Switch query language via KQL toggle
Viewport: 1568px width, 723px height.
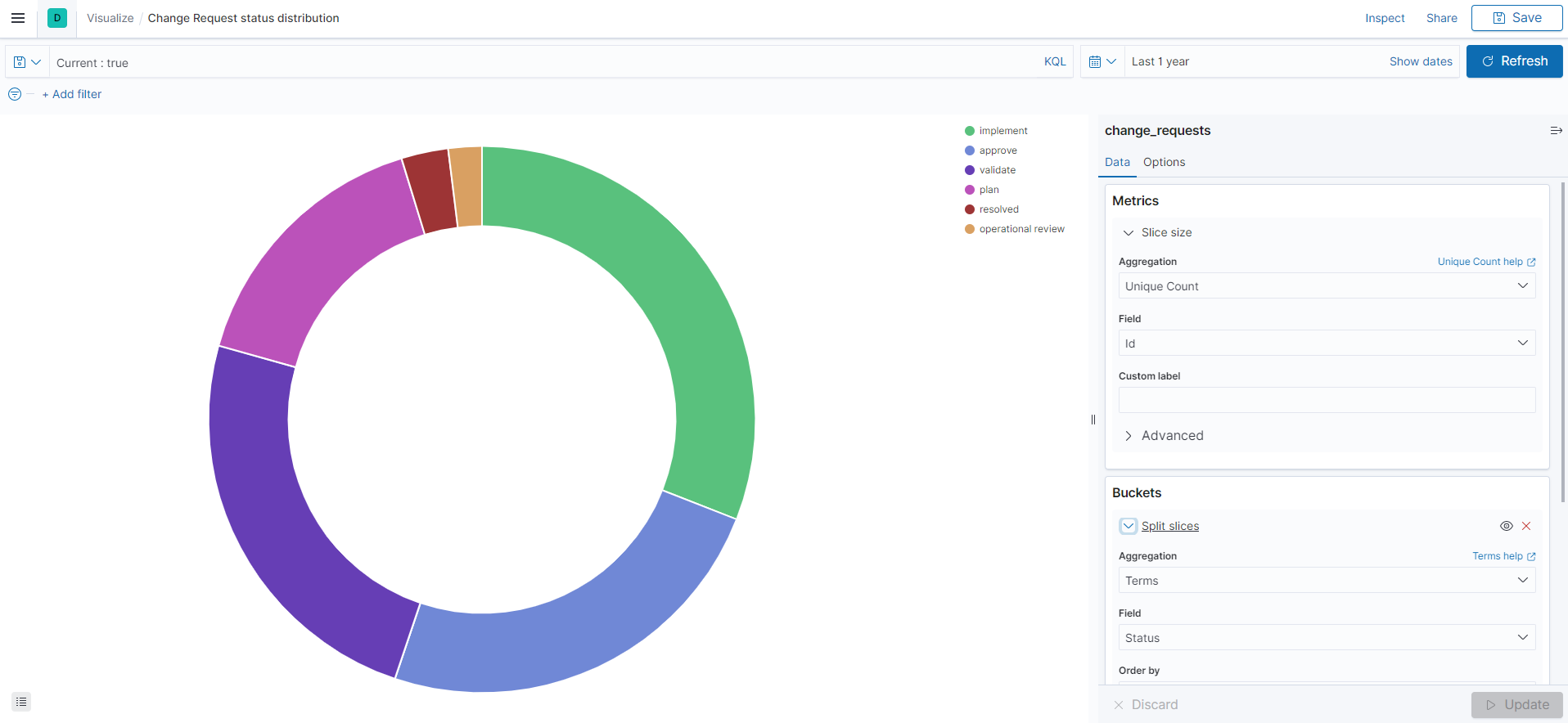pyautogui.click(x=1054, y=62)
